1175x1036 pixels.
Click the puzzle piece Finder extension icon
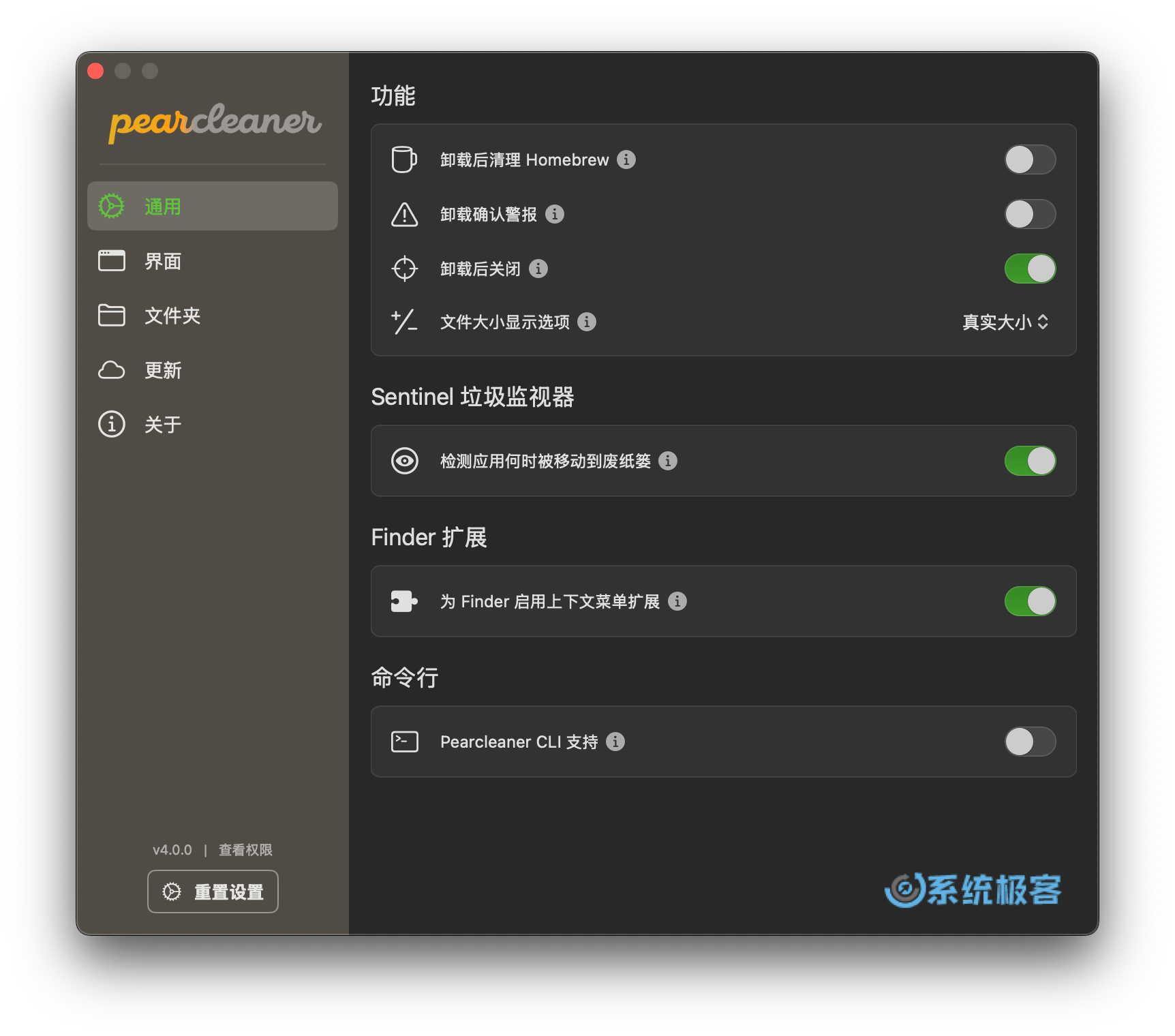tap(404, 601)
